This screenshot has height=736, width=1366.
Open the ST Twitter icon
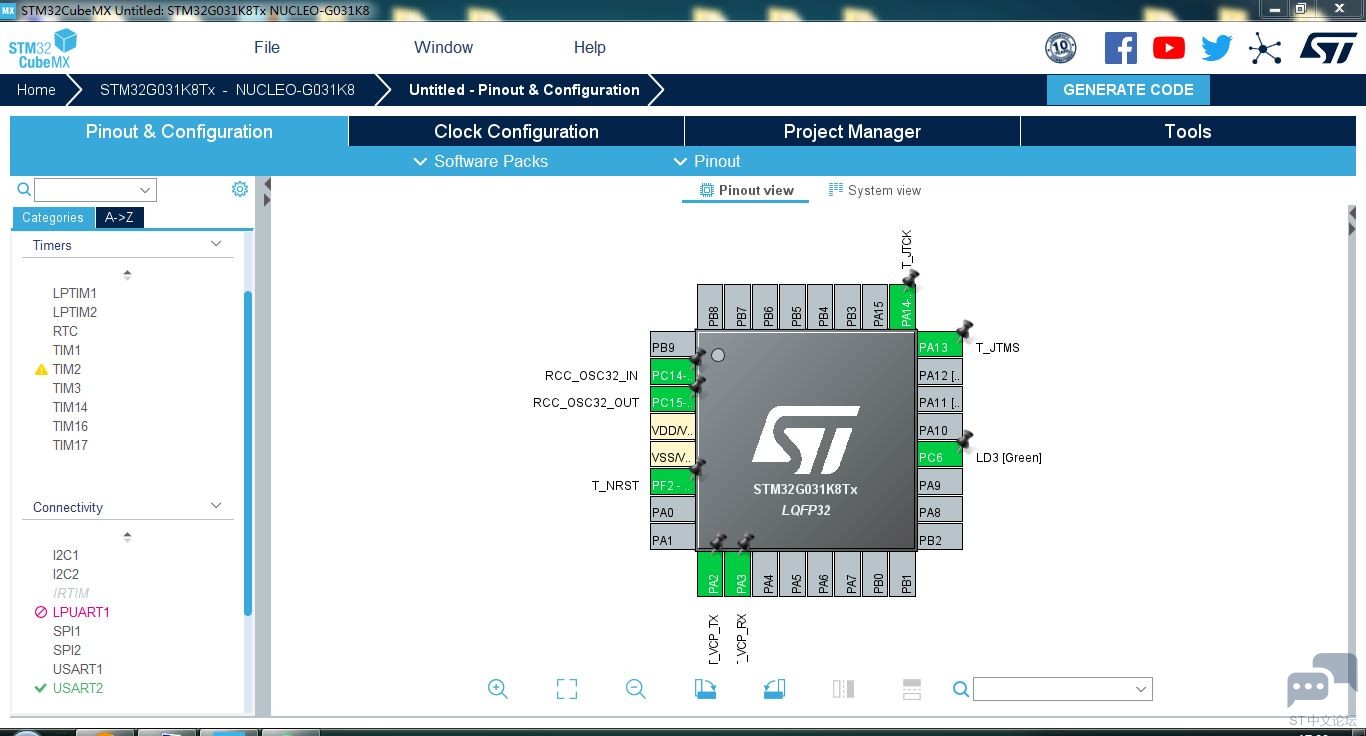point(1216,47)
